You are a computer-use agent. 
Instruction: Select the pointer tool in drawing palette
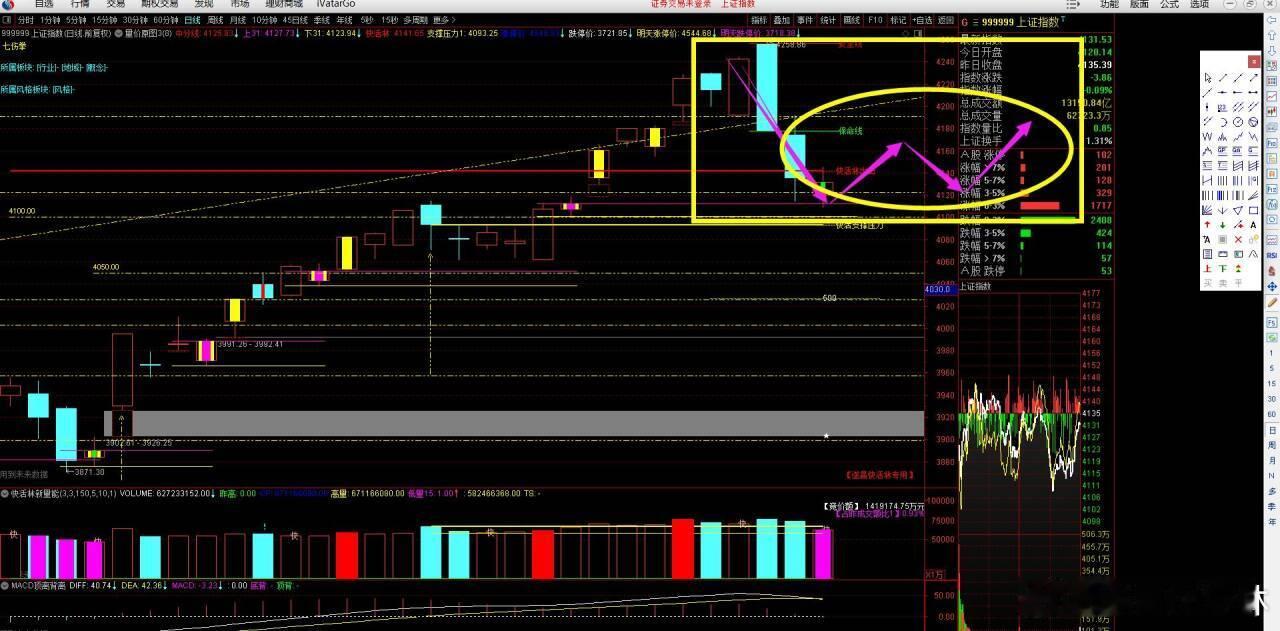pos(1208,78)
